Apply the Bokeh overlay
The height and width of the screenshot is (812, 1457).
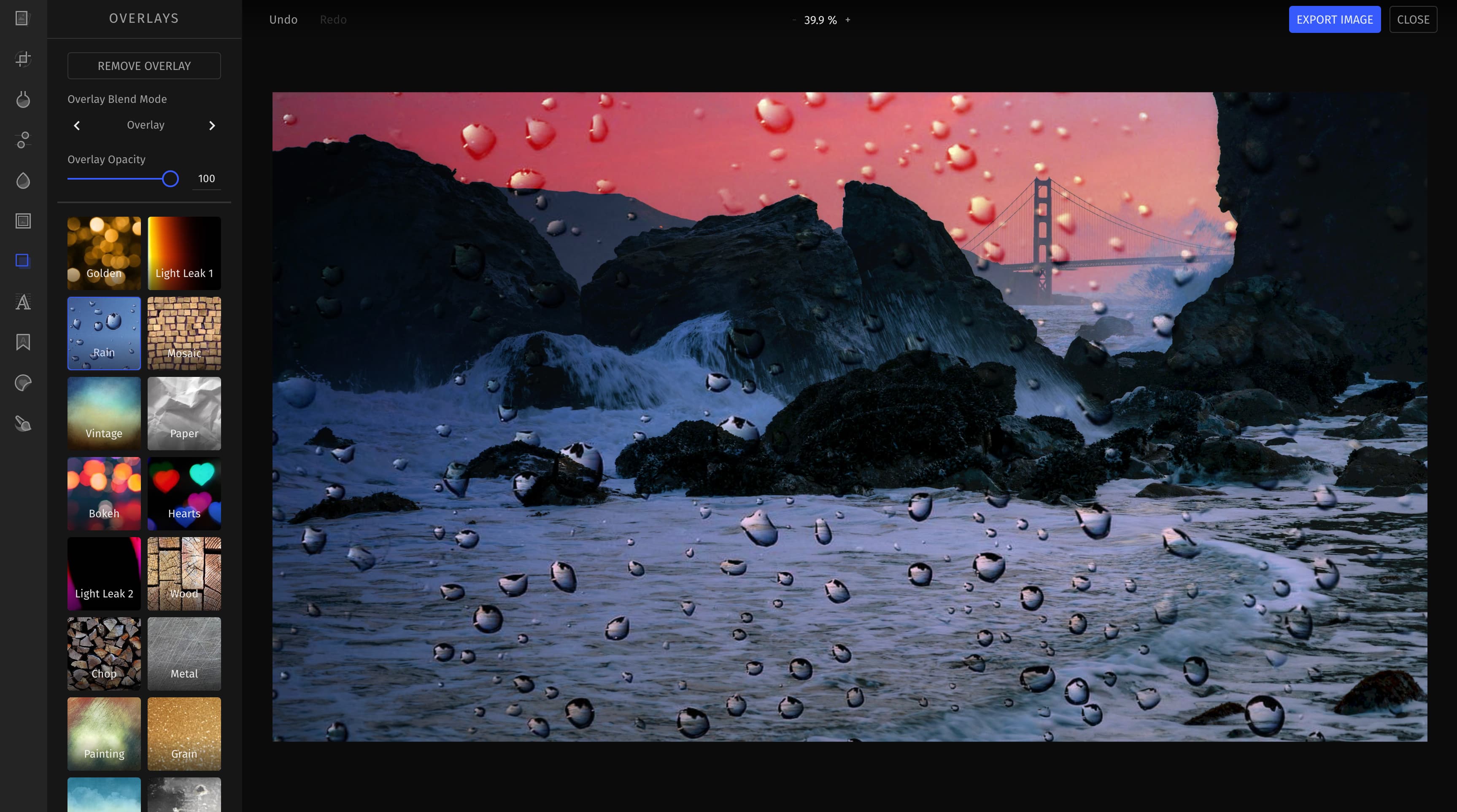click(104, 494)
